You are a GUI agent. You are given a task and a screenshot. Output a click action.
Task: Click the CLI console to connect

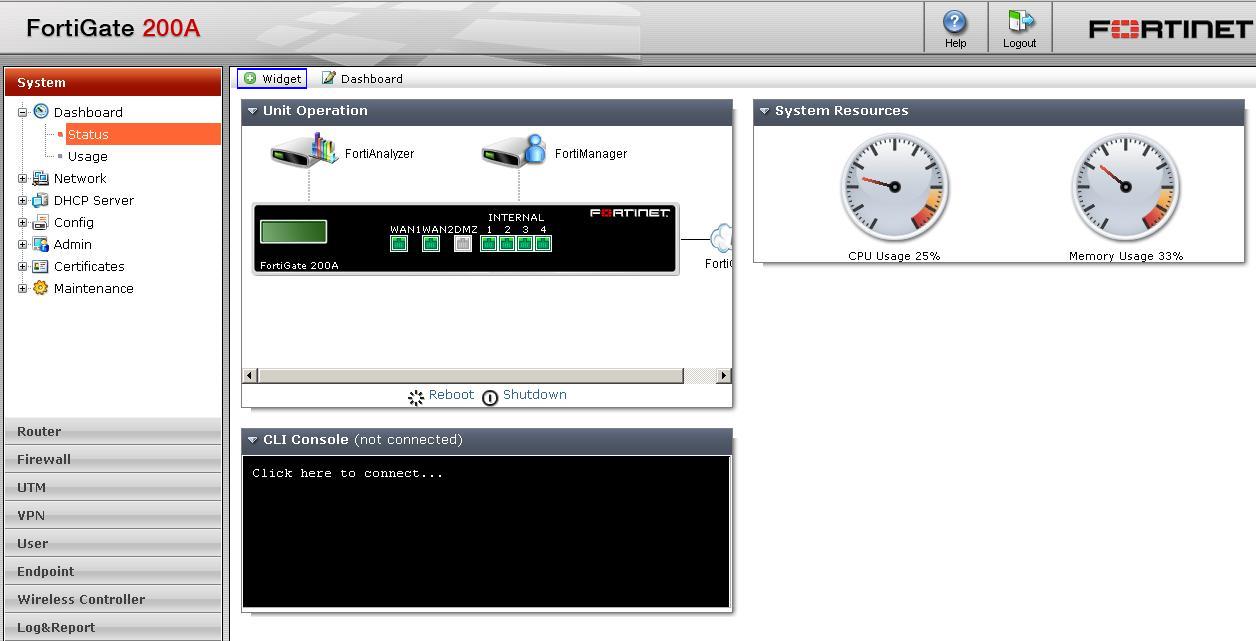(x=486, y=531)
